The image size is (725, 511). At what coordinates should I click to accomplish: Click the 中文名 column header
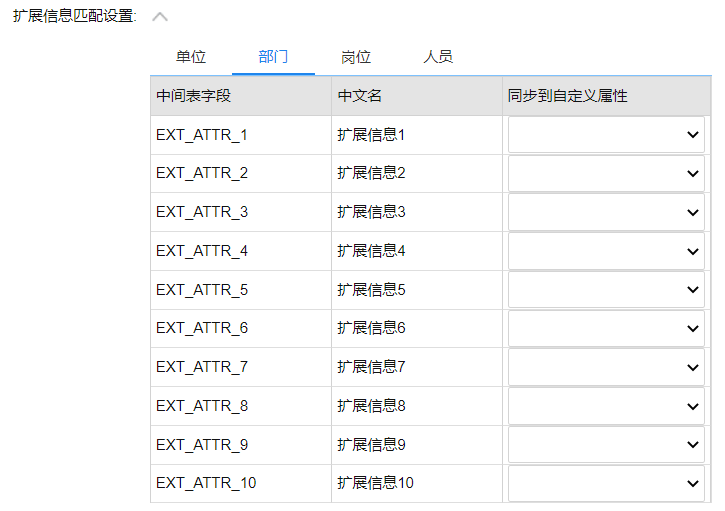[360, 96]
